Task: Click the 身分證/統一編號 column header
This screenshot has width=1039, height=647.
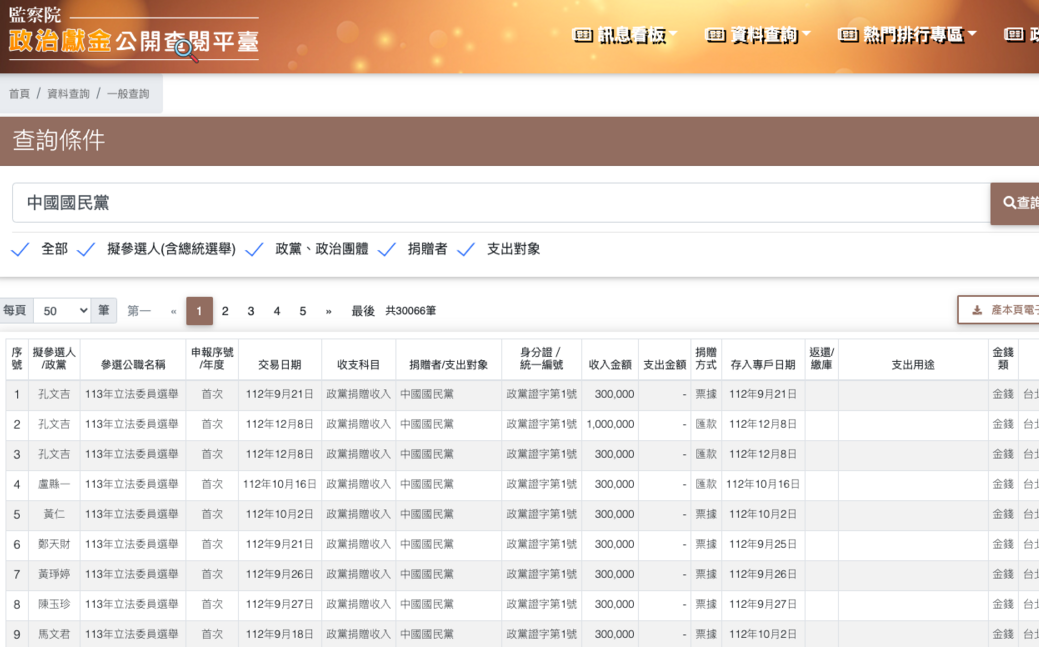Action: pos(541,359)
